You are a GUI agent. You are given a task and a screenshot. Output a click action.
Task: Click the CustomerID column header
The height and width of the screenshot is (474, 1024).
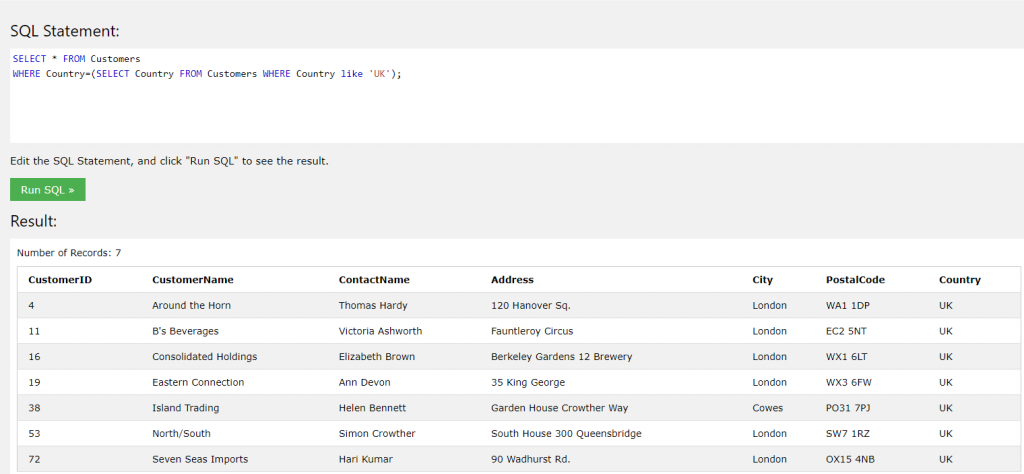[x=60, y=279]
